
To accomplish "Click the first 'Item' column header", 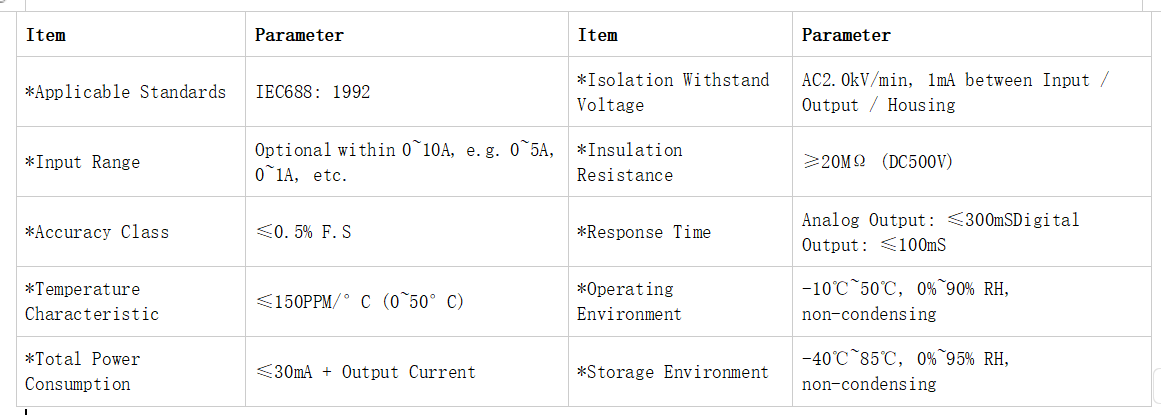I will tap(131, 35).
